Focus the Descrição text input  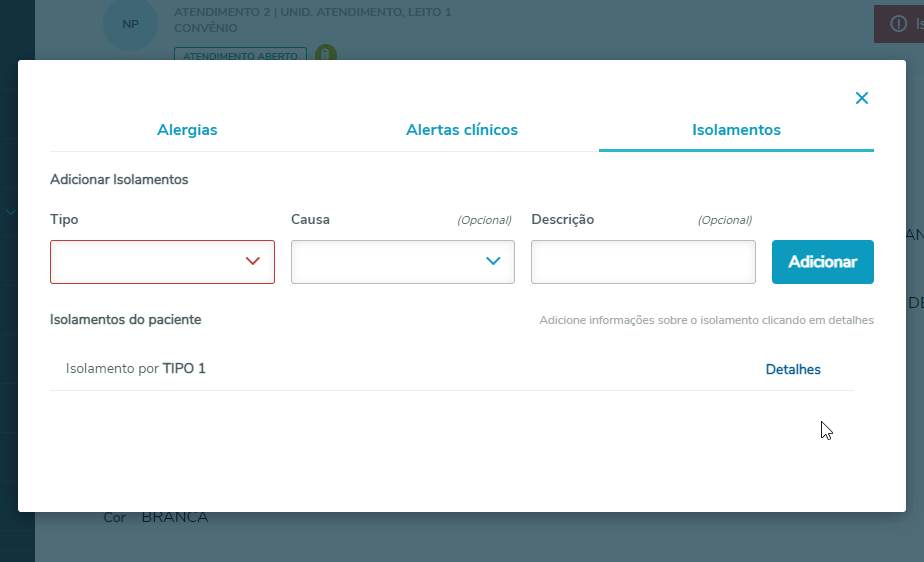click(643, 262)
